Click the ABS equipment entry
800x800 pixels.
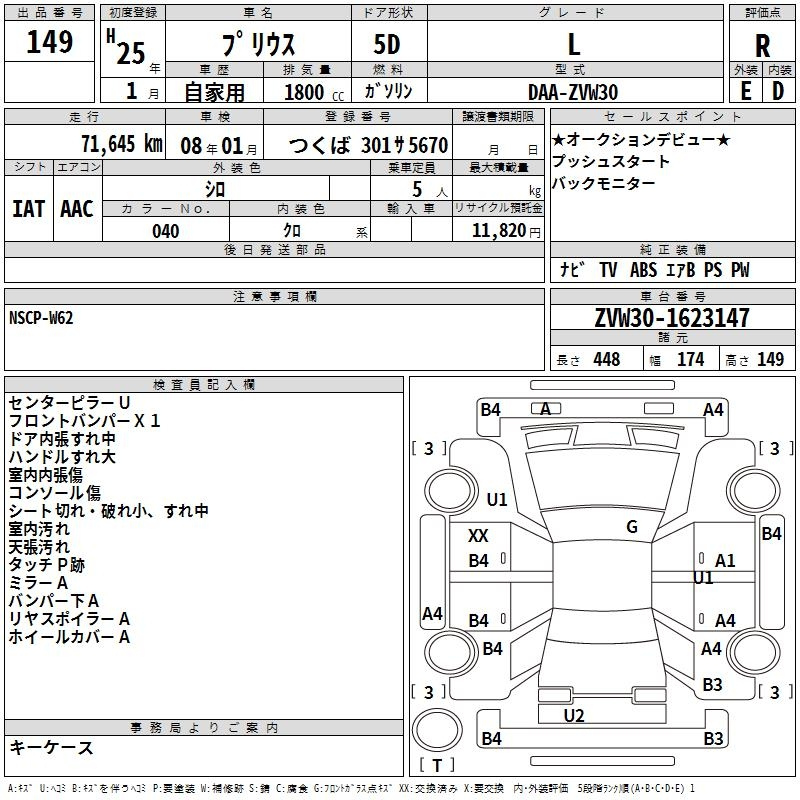pyautogui.click(x=643, y=270)
